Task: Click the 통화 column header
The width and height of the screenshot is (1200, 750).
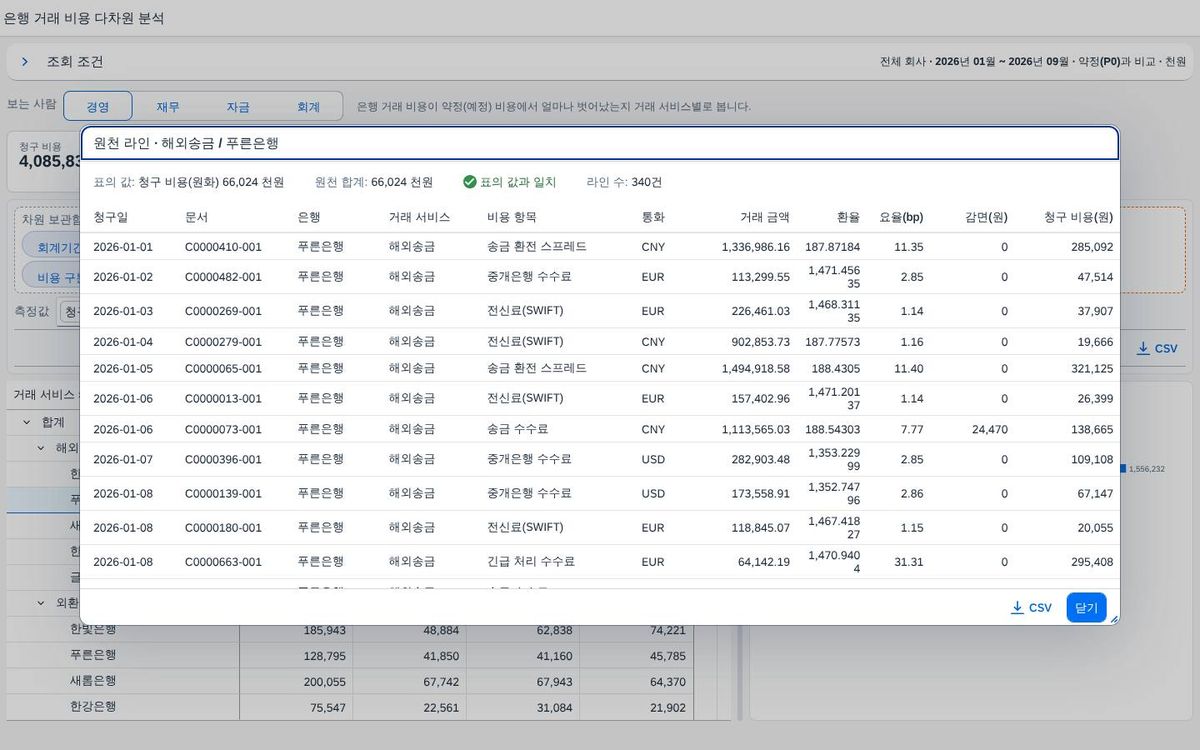Action: 653,217
